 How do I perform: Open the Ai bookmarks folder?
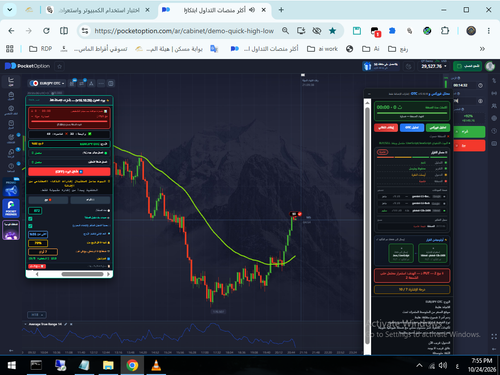pos(371,49)
